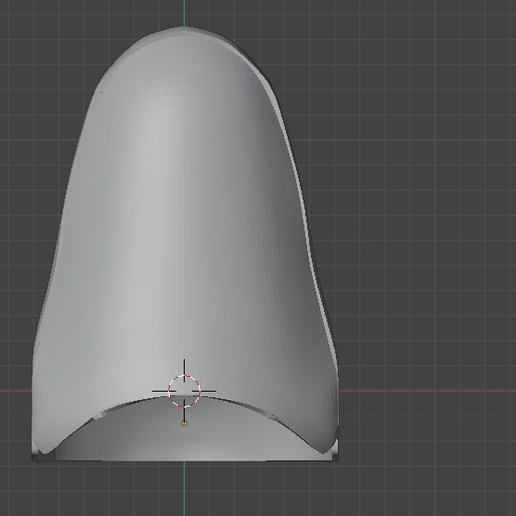
Task: Click the center of the 3D cursor
Action: point(184,391)
